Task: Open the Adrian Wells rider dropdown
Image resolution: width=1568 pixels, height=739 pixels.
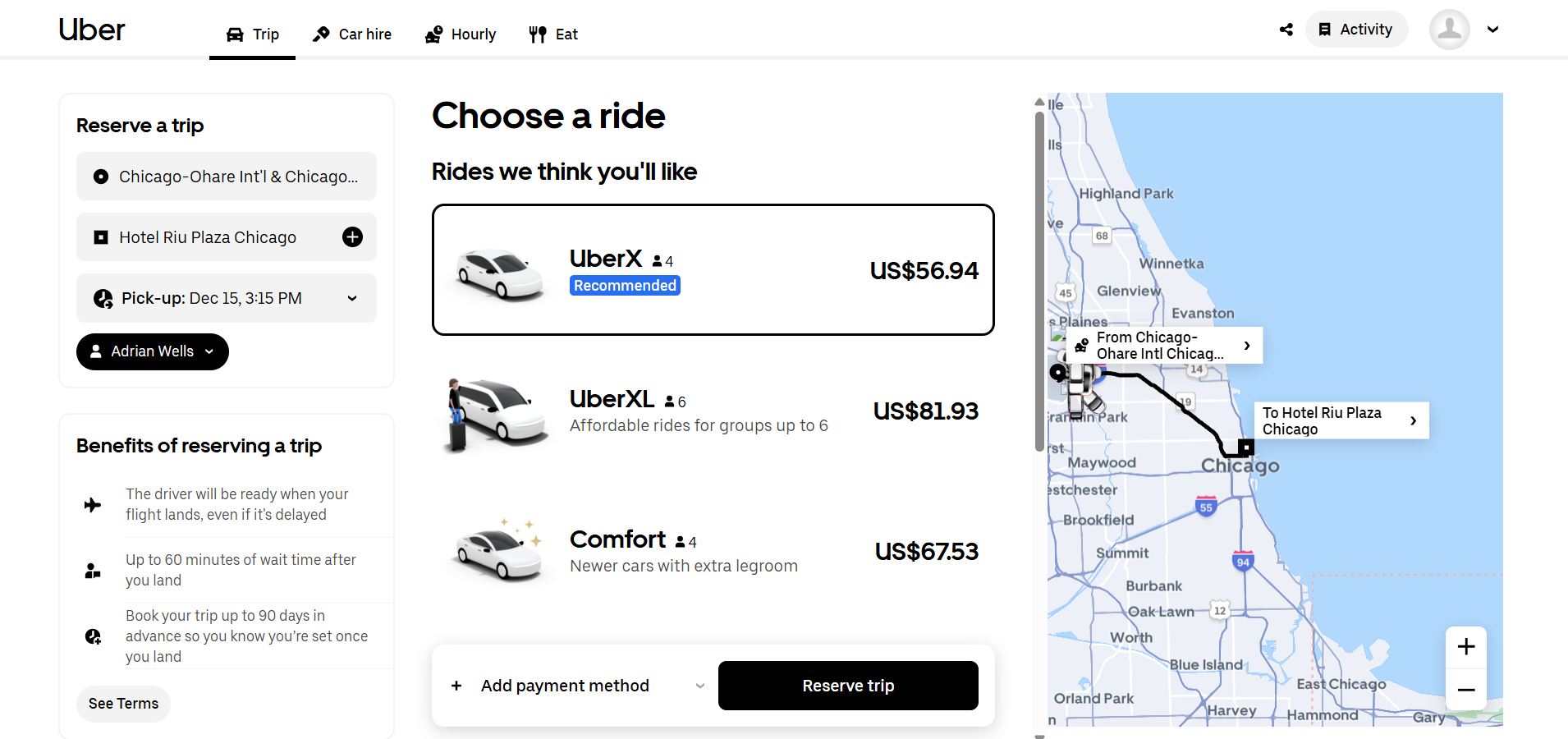Action: pos(153,351)
